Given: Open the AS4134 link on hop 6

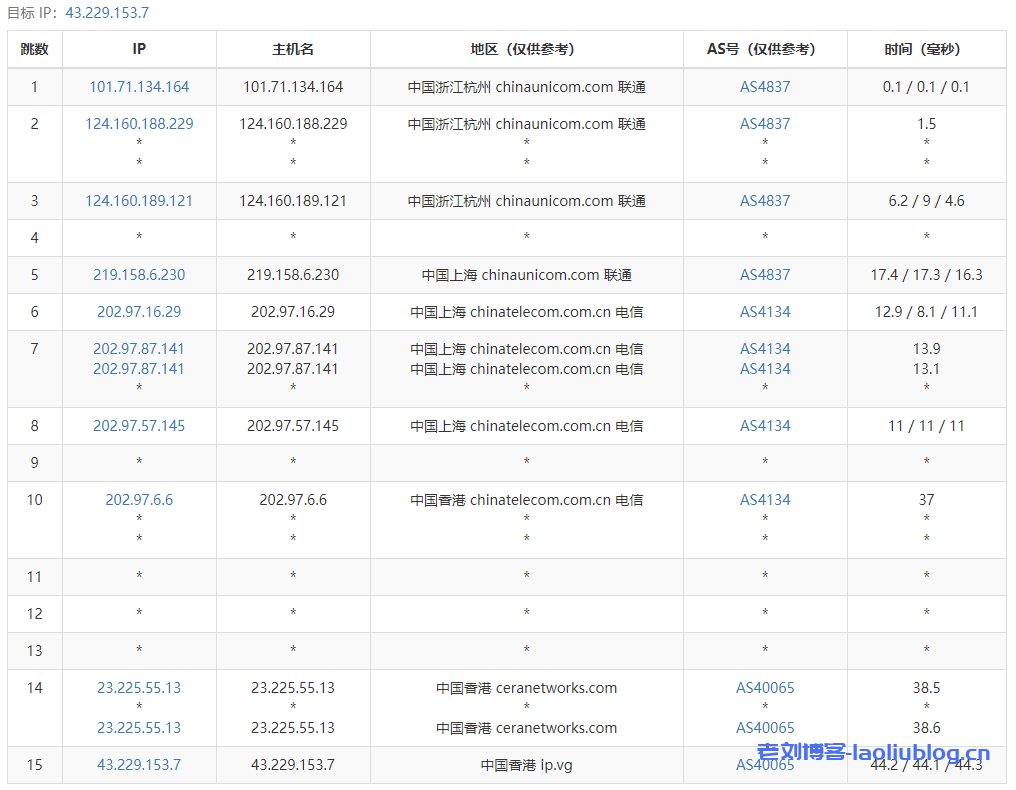Looking at the screenshot, I should pyautogui.click(x=765, y=312).
